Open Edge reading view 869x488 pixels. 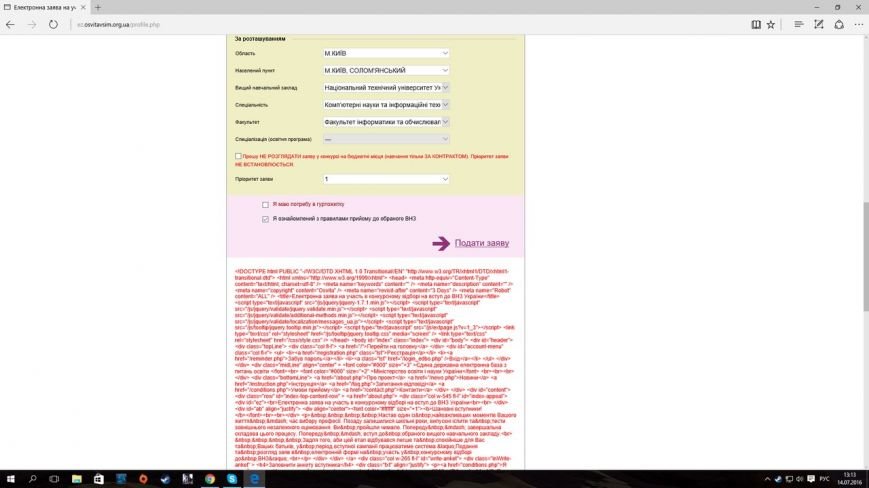point(756,24)
